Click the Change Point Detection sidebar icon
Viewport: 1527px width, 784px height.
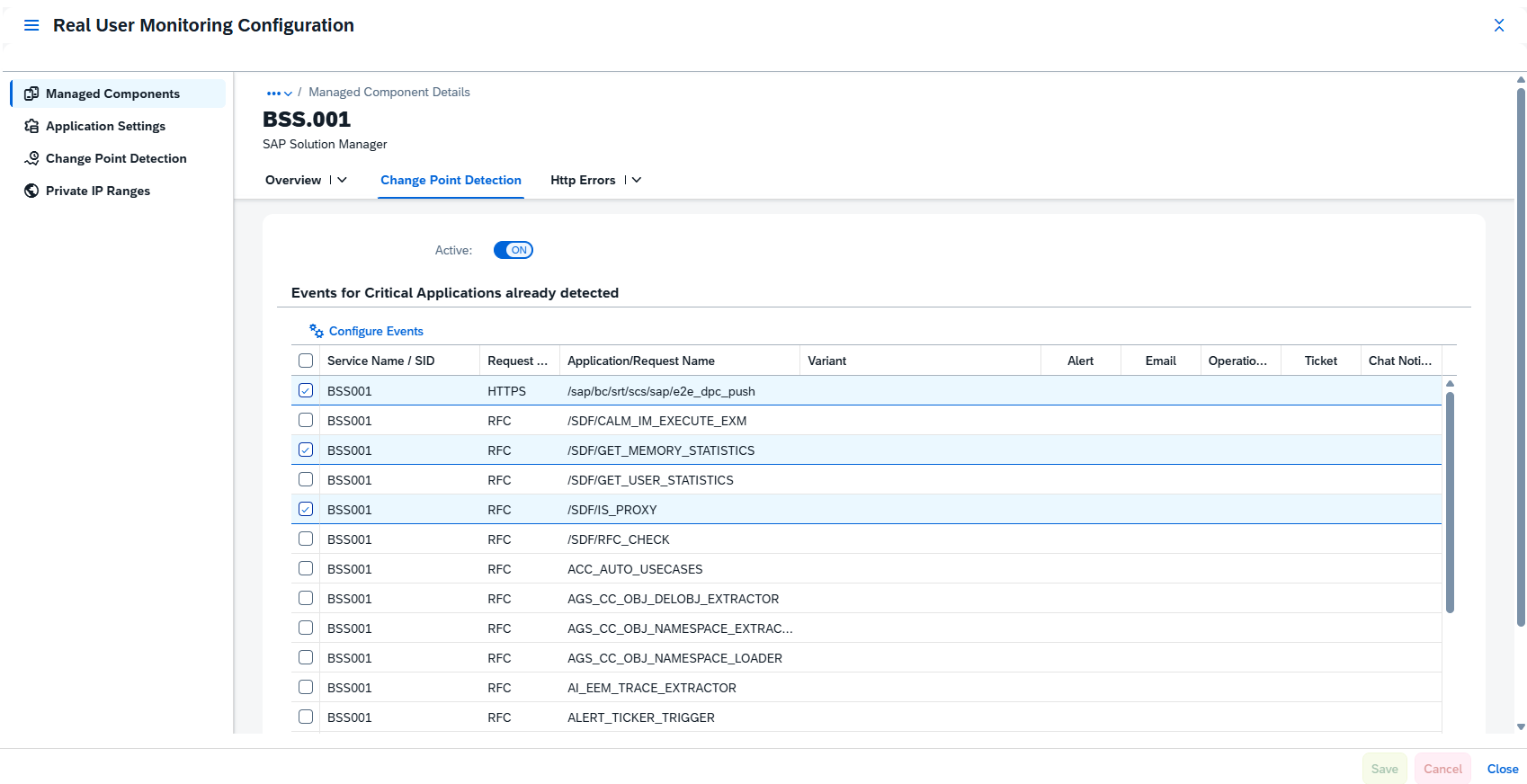[x=31, y=158]
